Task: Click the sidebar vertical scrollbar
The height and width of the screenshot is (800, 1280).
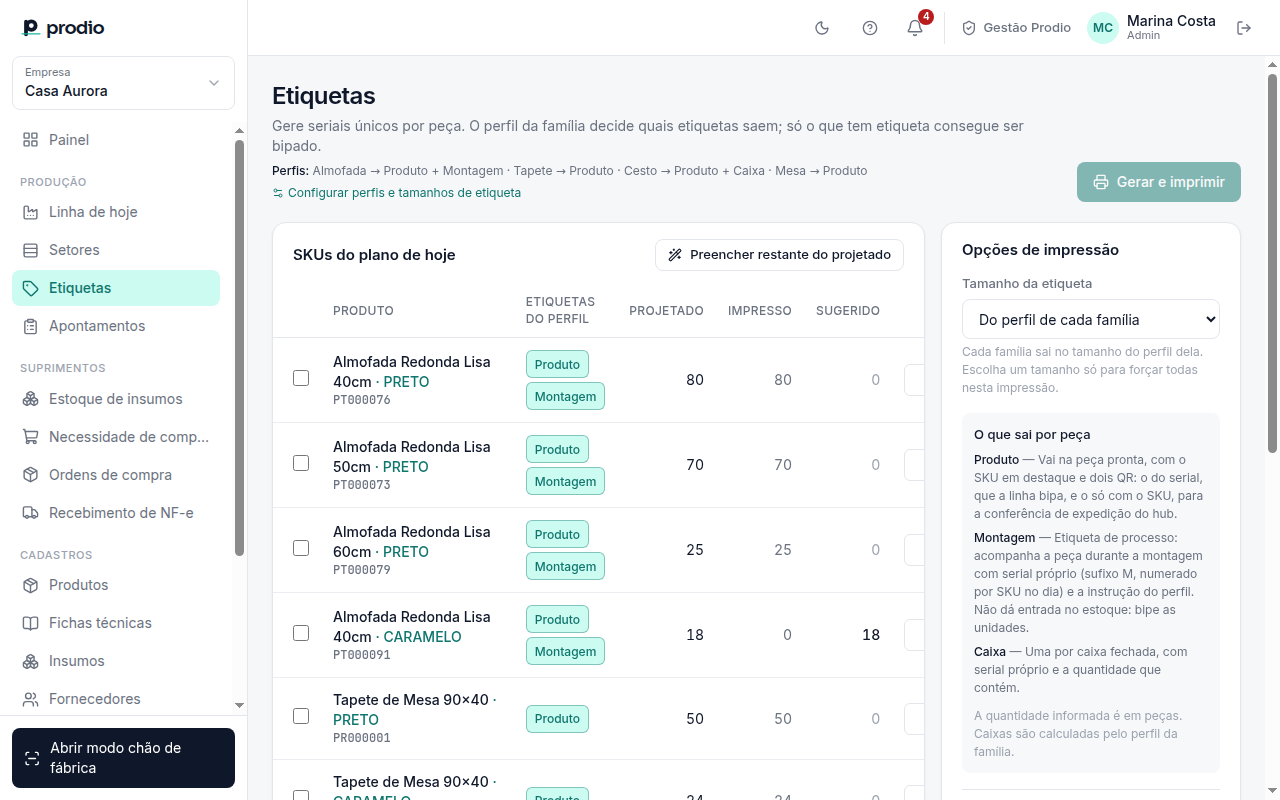Action: click(x=239, y=348)
